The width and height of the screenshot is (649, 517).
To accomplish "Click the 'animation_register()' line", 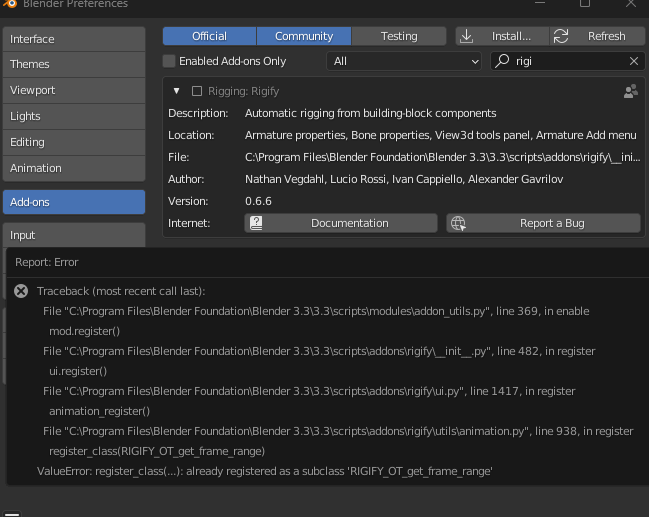I will click(x=99, y=411).
